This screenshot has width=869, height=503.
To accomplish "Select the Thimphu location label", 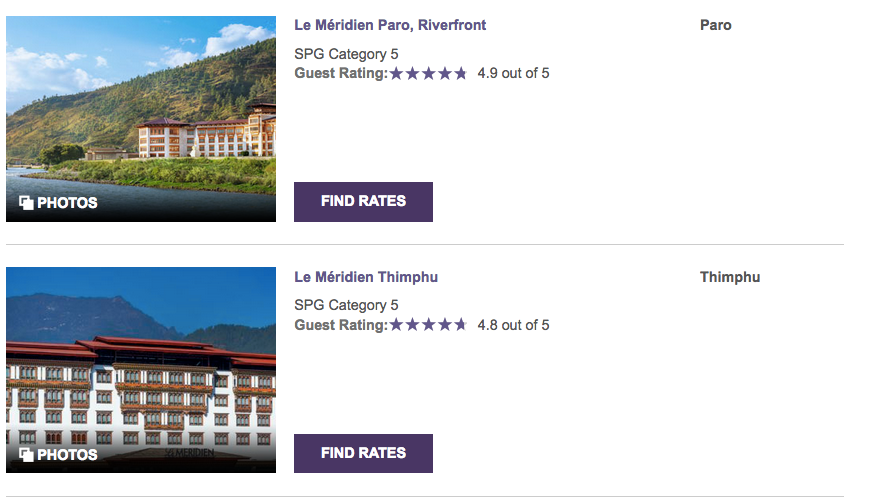I will pyautogui.click(x=730, y=277).
